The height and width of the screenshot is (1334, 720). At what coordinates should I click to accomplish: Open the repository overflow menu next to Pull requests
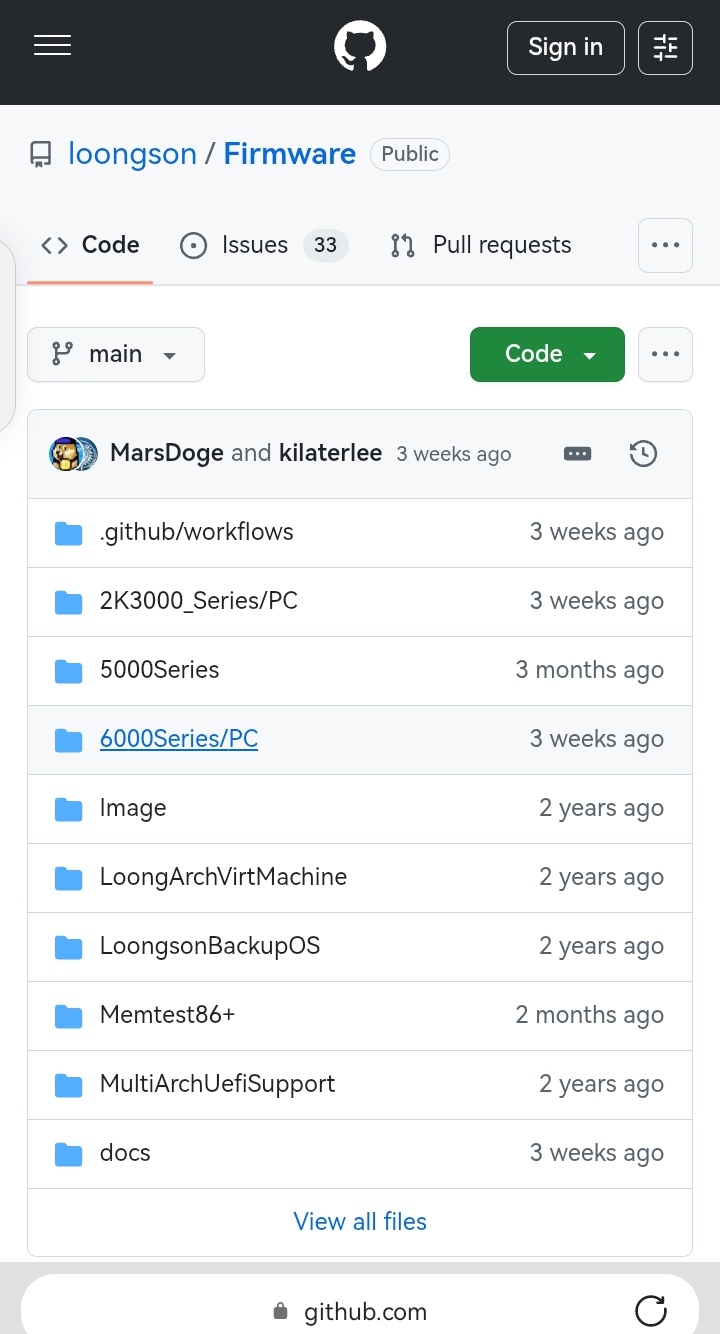tap(665, 245)
